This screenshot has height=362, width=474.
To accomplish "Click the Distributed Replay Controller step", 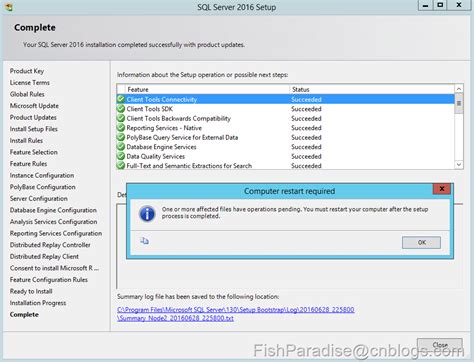I will (x=50, y=245).
